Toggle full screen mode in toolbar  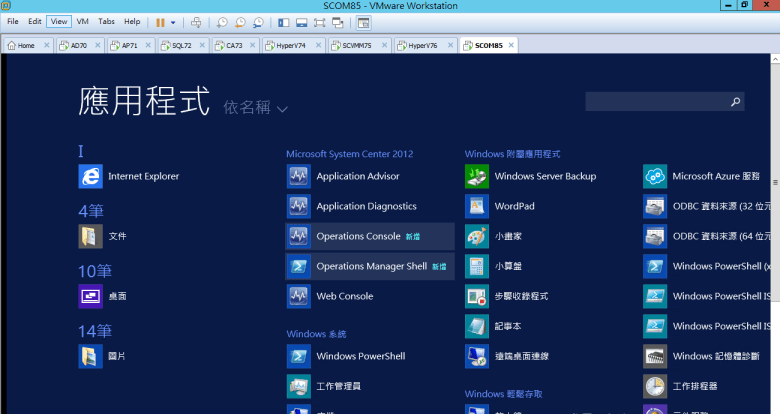320,21
